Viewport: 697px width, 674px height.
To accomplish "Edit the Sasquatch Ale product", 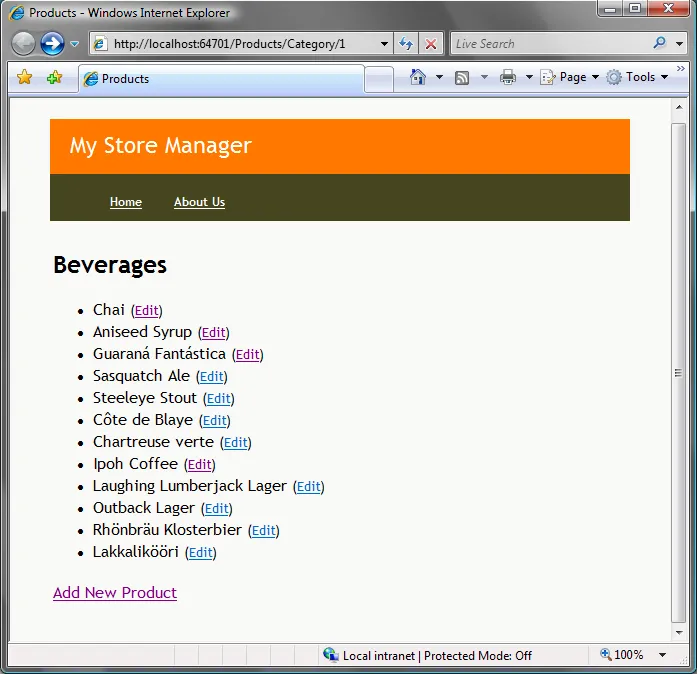I will coord(211,377).
